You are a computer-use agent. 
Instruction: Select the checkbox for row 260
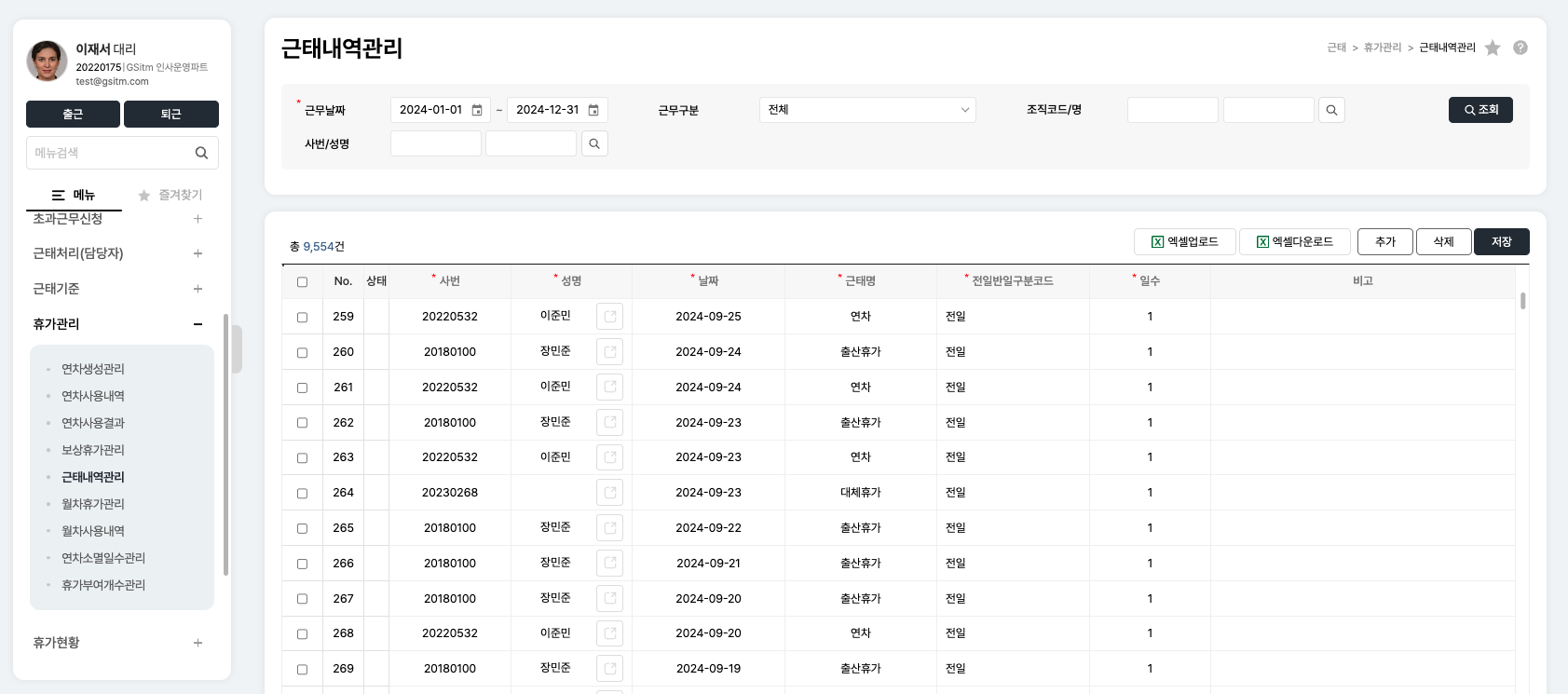click(x=302, y=352)
